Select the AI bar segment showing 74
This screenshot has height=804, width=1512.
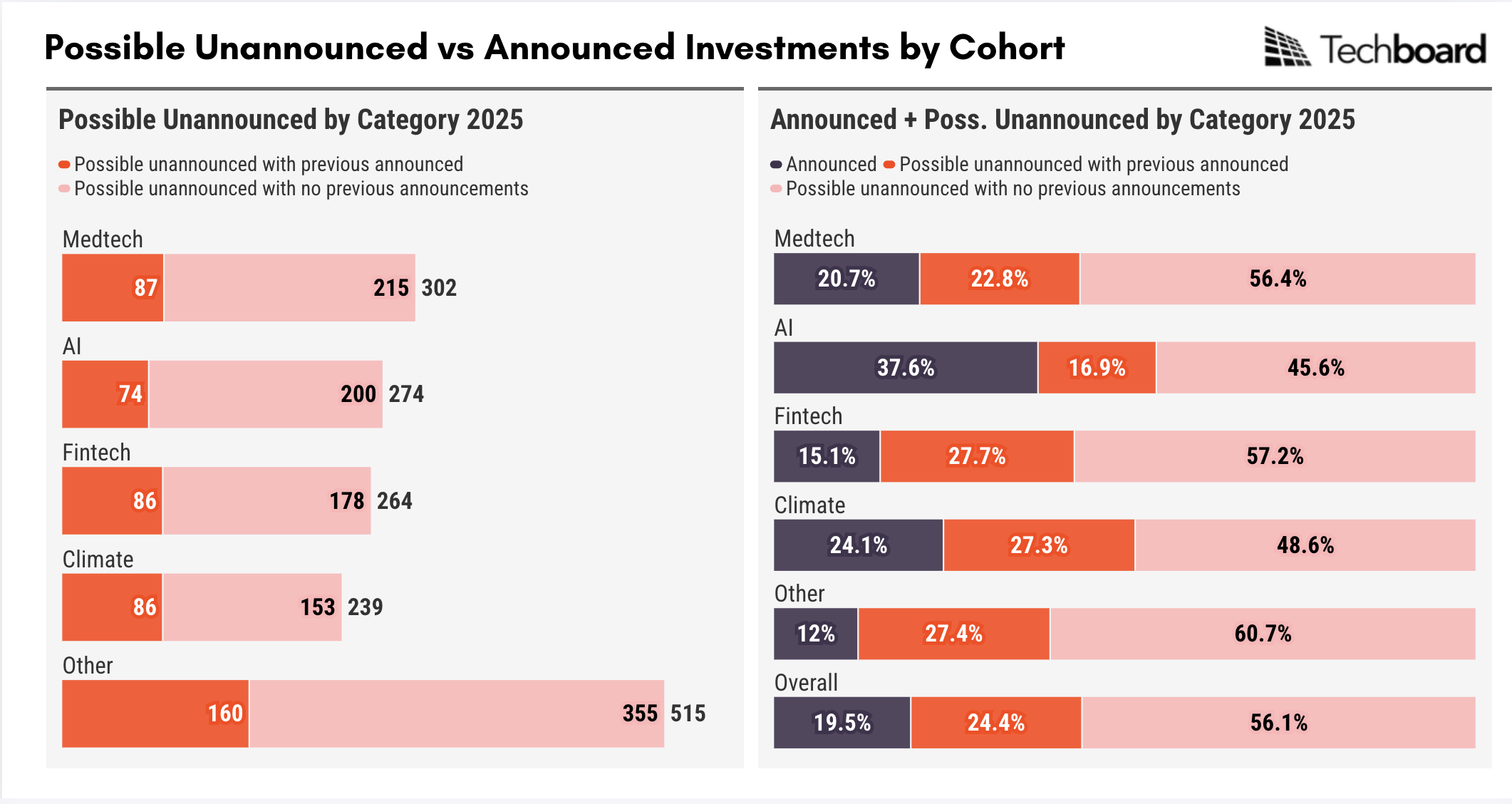[105, 394]
